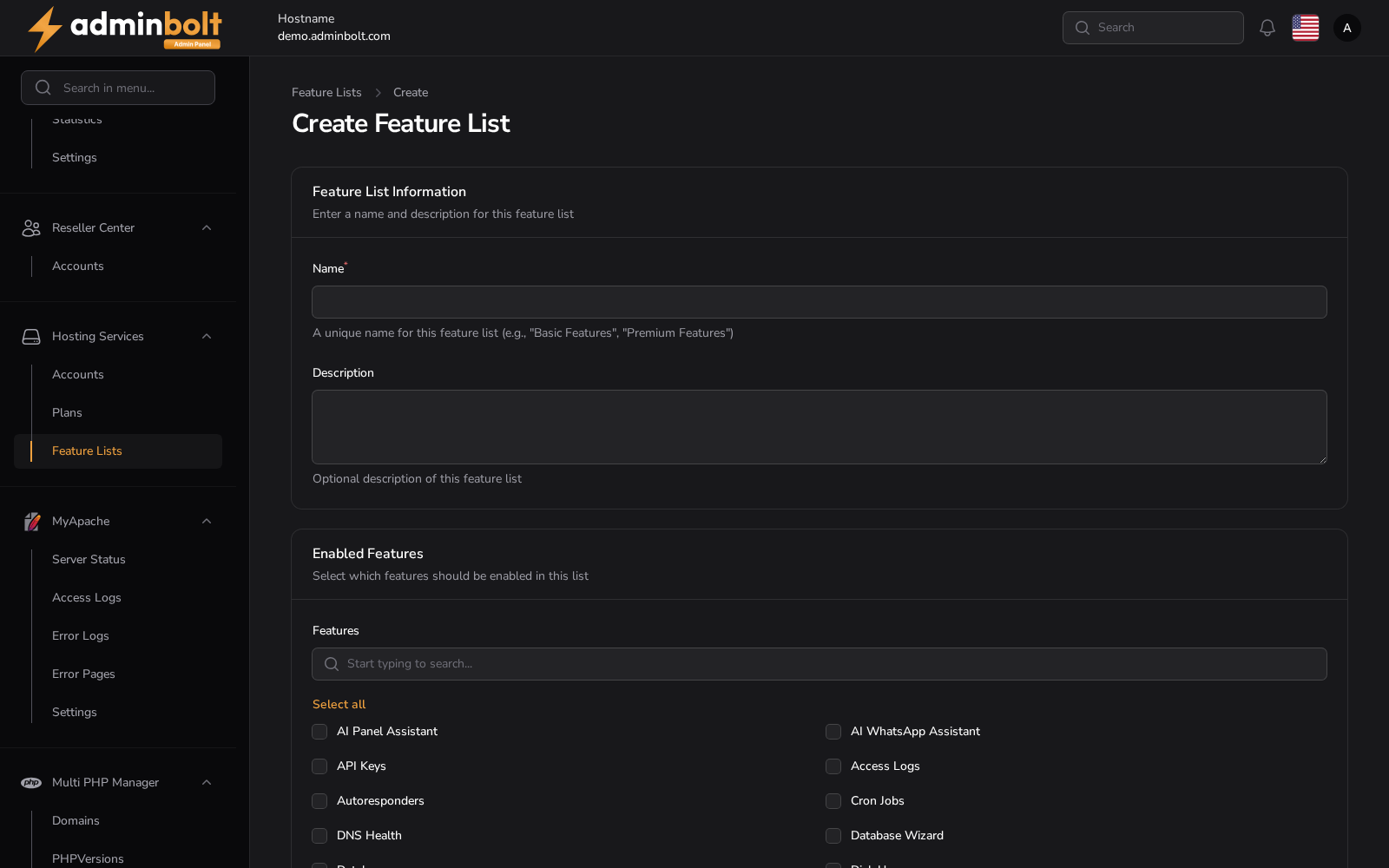Collapse the Multi PHP Manager section
Screen dimensions: 1389x868
207,782
